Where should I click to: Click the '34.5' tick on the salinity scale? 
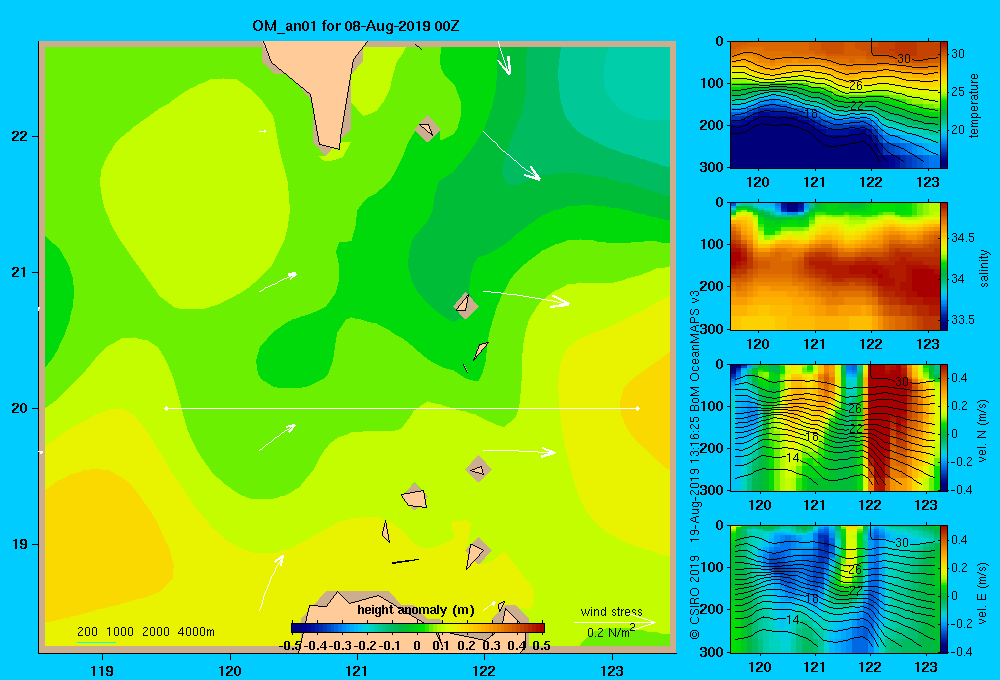[962, 238]
